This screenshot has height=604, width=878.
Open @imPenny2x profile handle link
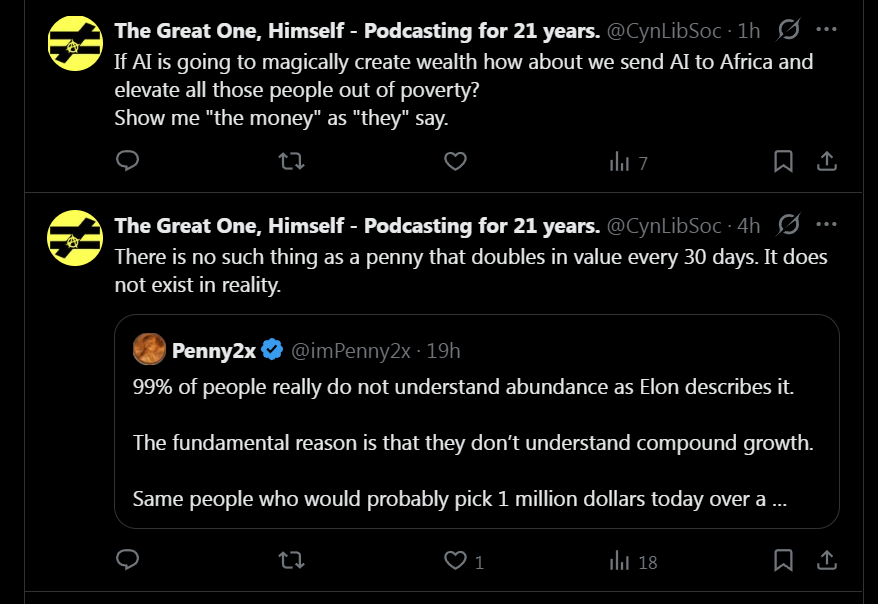tap(351, 350)
